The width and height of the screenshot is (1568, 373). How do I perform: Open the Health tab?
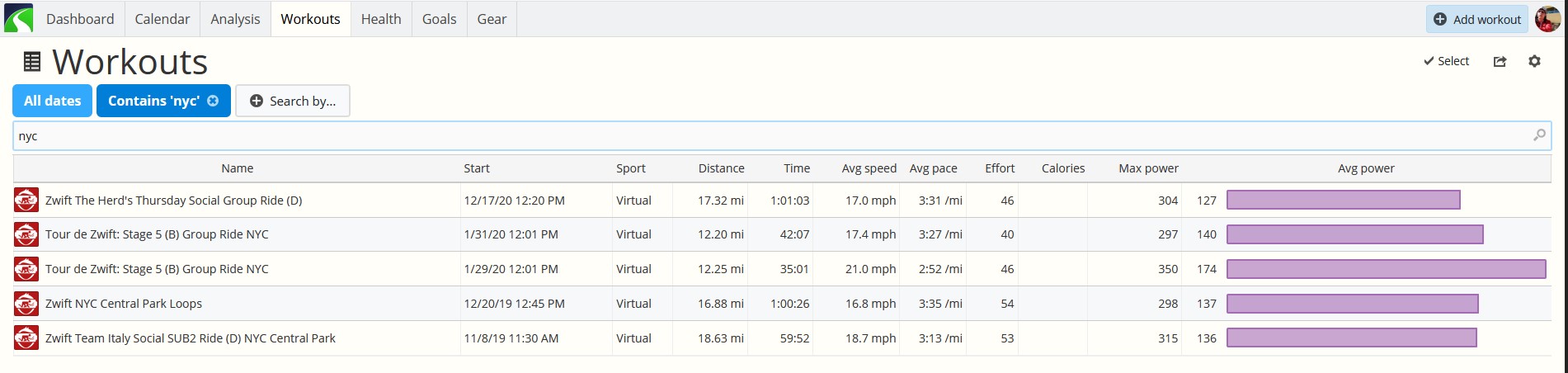coord(381,19)
